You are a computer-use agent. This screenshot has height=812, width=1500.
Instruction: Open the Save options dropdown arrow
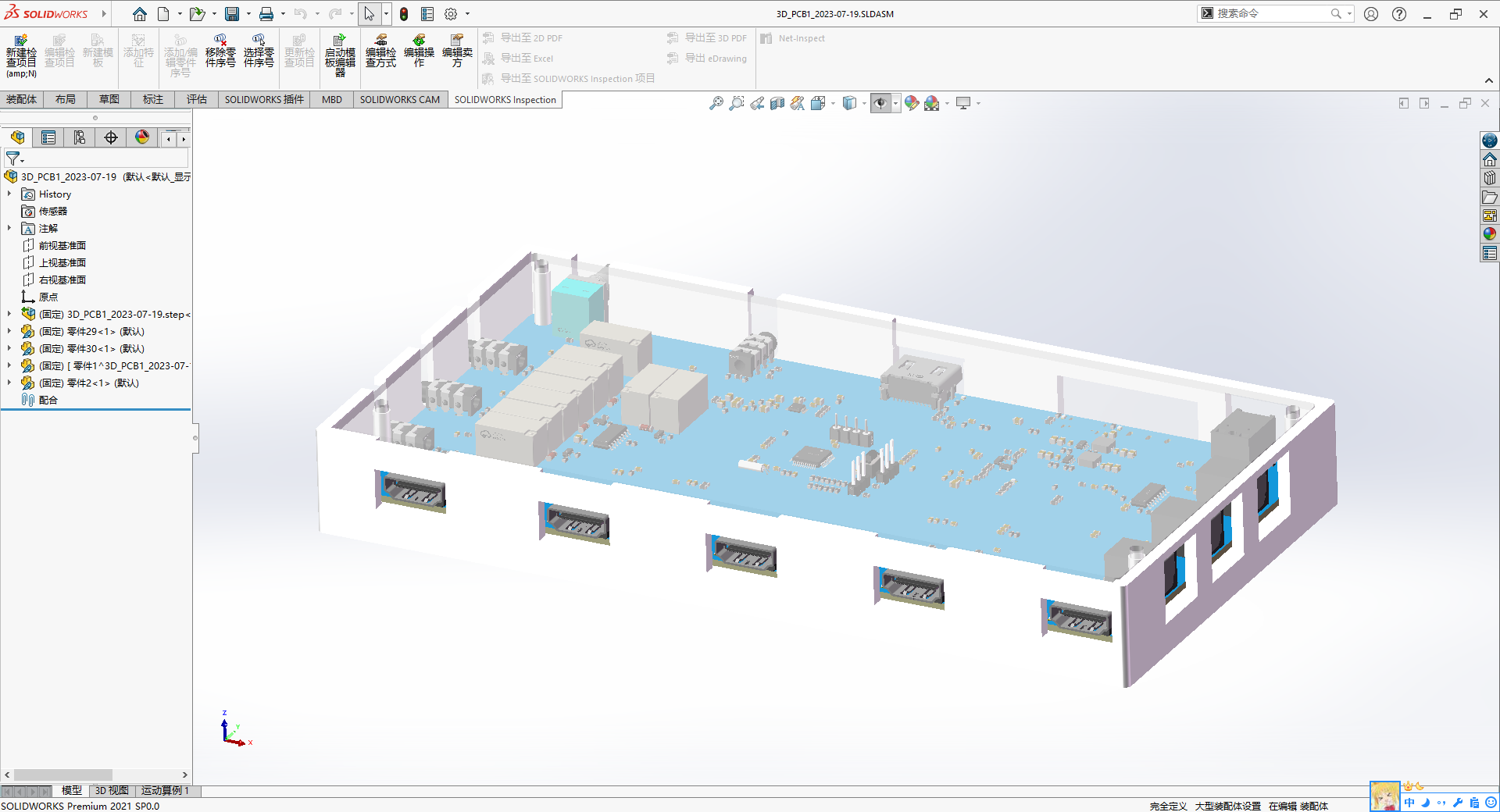click(248, 14)
